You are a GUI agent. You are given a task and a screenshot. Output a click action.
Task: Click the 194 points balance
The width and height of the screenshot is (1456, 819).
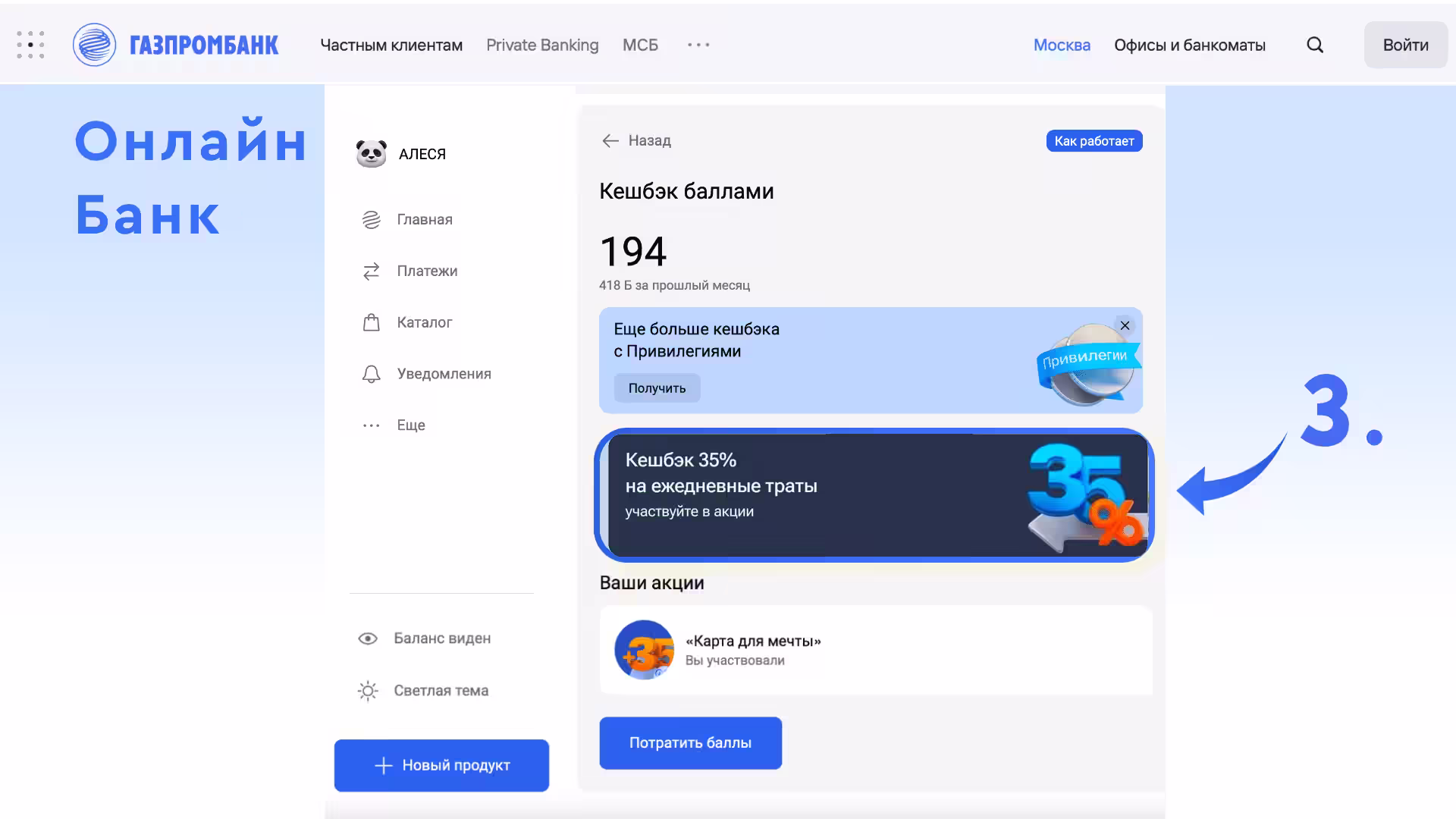coord(633,252)
